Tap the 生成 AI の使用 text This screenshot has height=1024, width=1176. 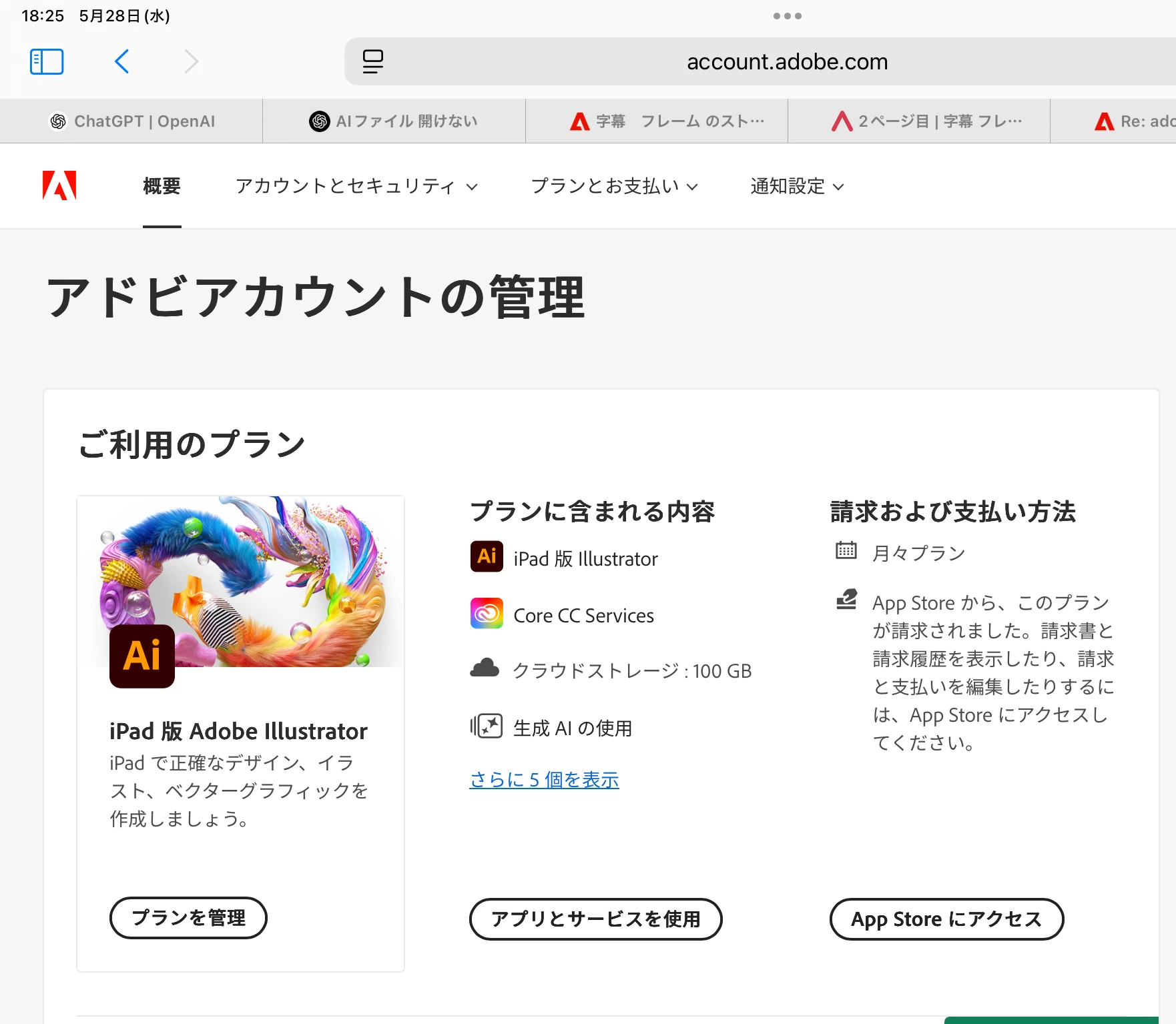(x=573, y=728)
